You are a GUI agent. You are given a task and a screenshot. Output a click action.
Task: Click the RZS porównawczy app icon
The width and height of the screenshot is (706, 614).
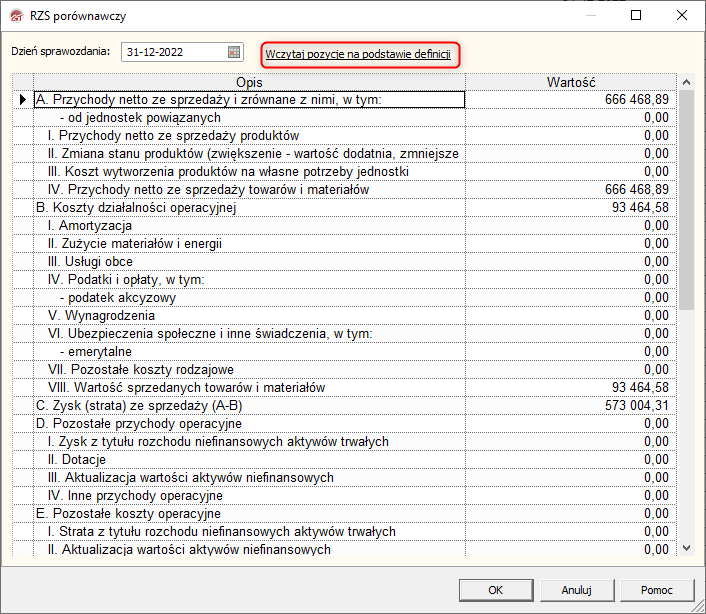[17, 16]
